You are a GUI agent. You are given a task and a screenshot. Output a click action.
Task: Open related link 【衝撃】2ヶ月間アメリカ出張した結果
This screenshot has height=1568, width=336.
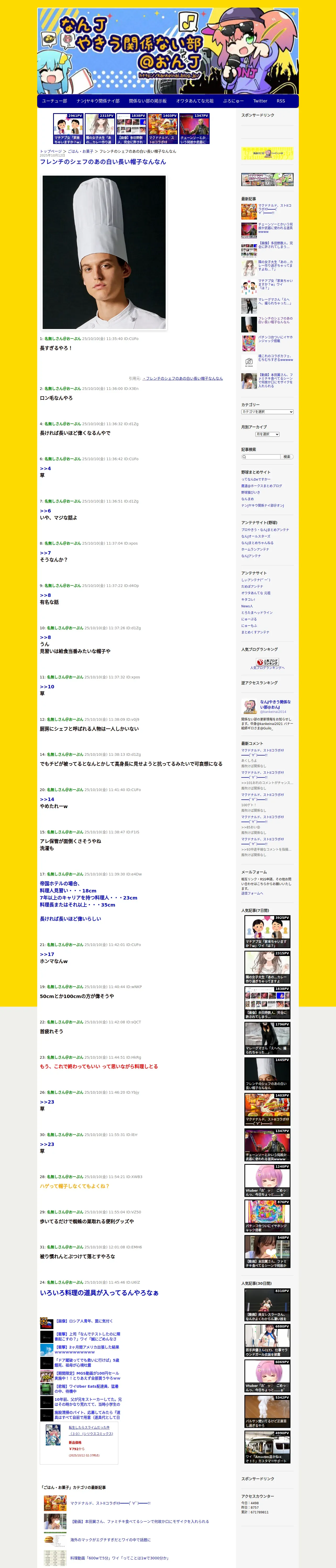point(87,1350)
